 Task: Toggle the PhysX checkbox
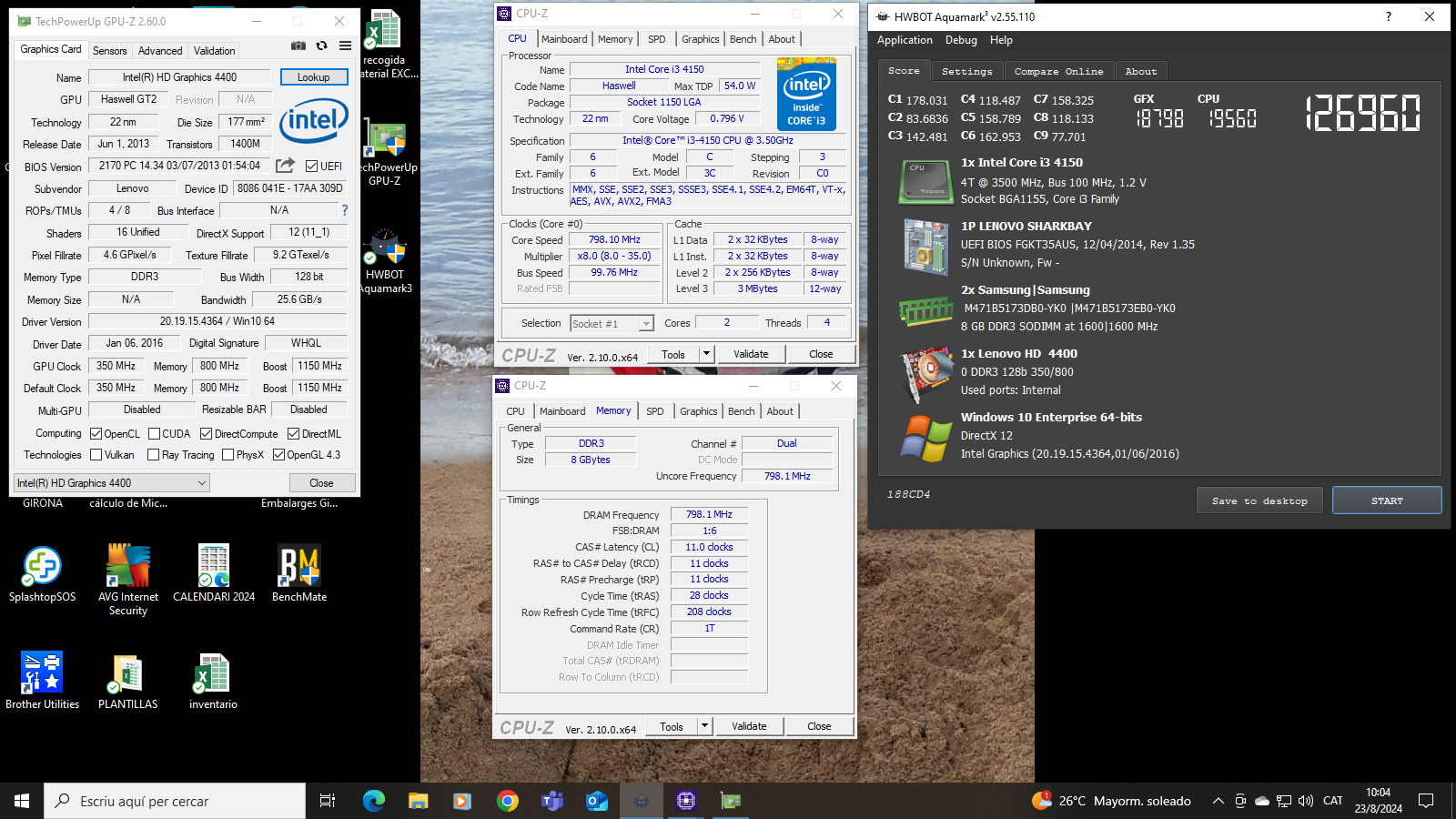(x=228, y=455)
